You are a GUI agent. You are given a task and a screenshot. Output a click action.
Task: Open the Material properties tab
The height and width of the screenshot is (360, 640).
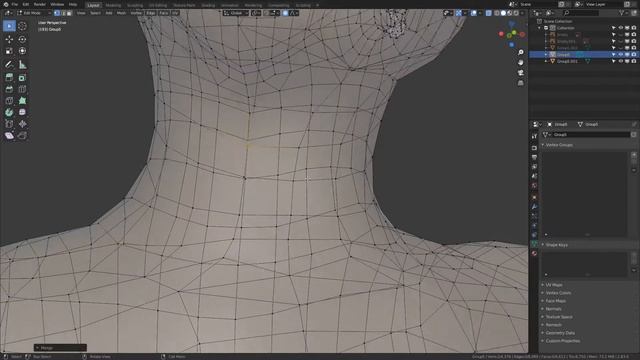pyautogui.click(x=534, y=253)
